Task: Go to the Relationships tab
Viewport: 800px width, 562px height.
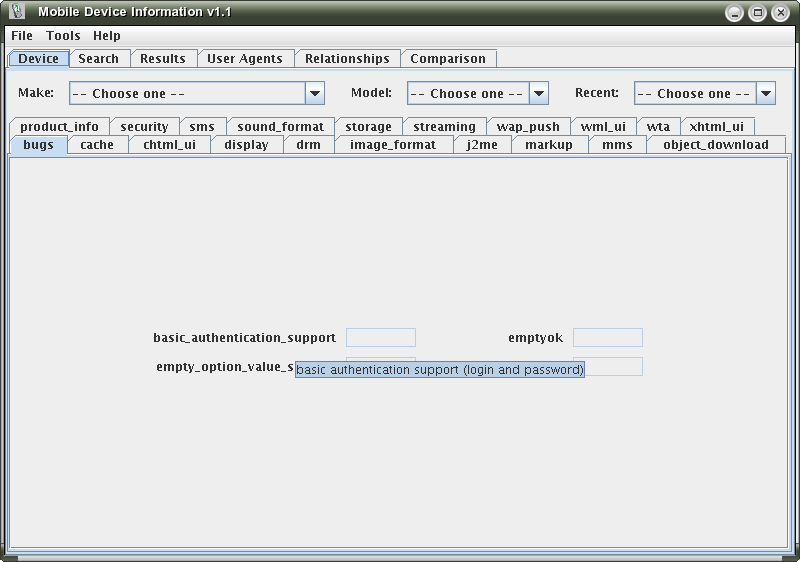Action: pos(347,59)
